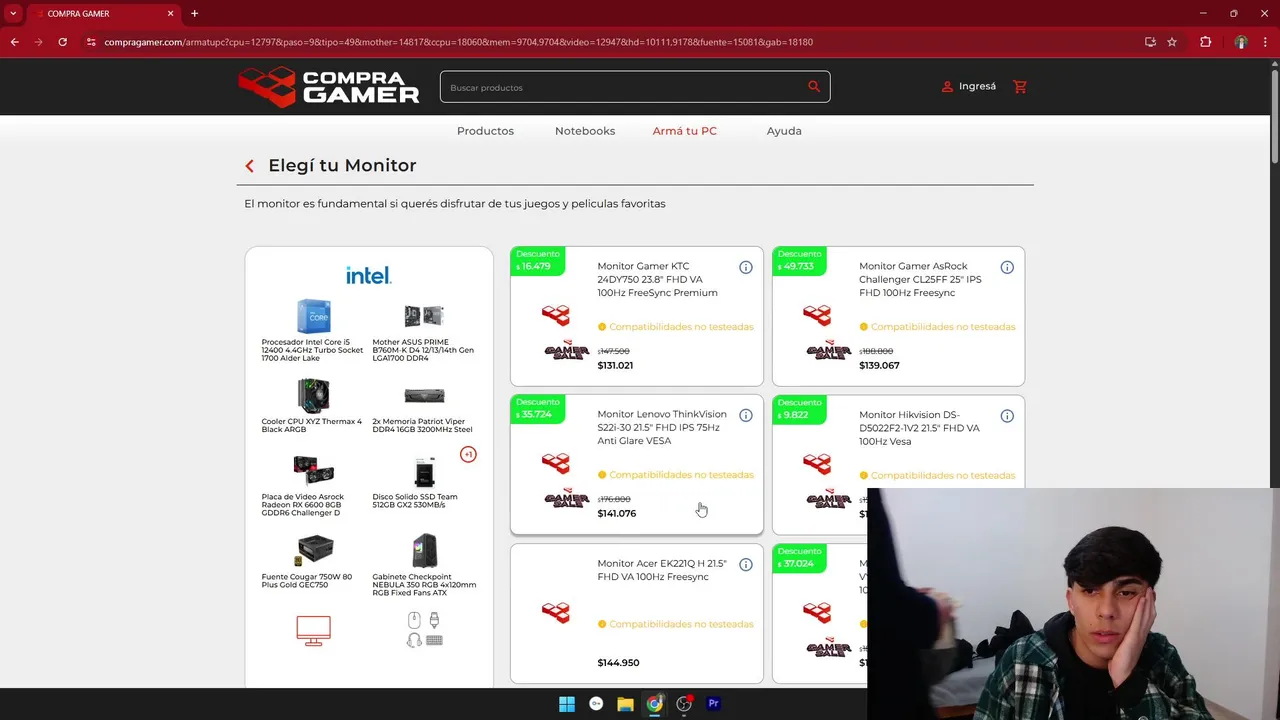Click the Thermax 4 CPU cooler image

[x=313, y=396]
